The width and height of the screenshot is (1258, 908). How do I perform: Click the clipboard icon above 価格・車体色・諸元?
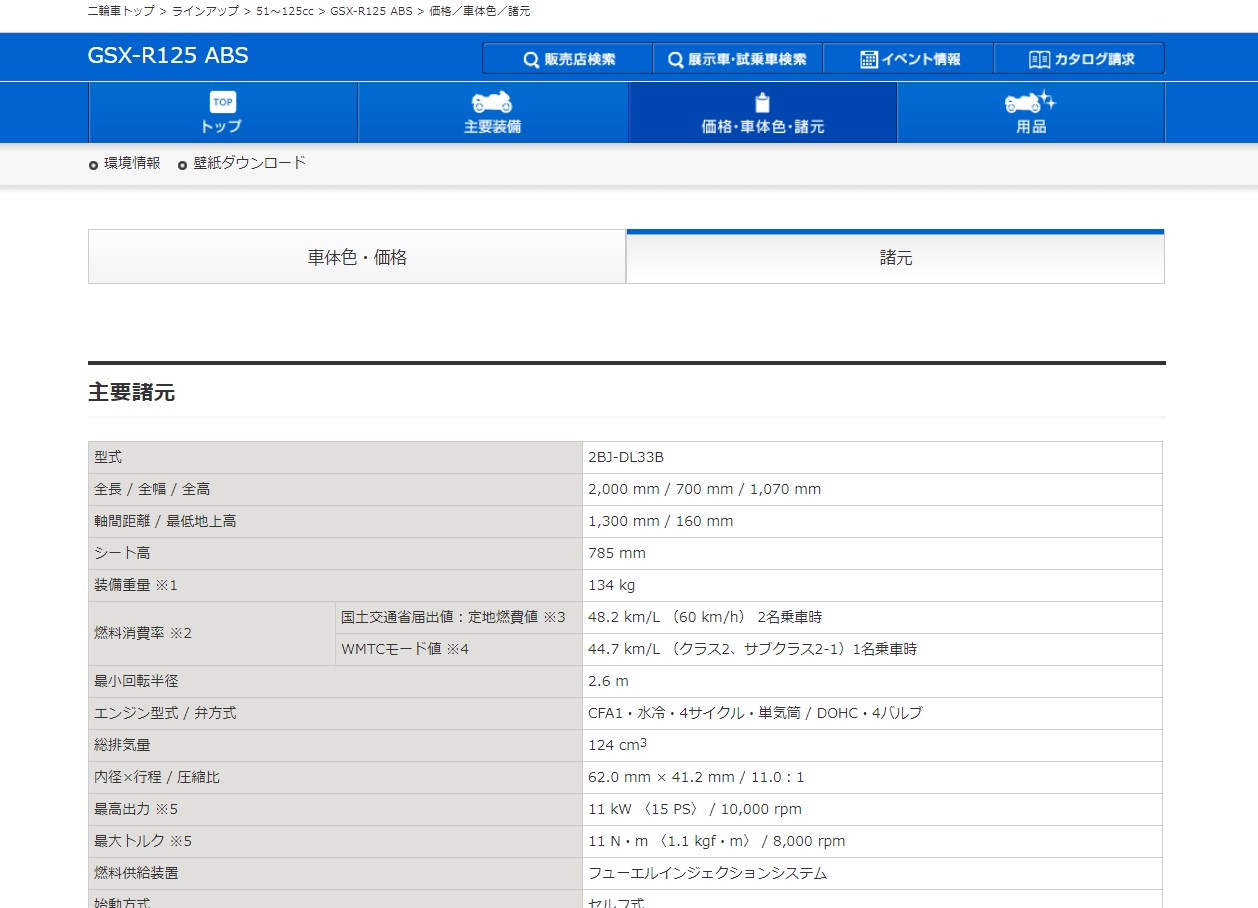762,103
